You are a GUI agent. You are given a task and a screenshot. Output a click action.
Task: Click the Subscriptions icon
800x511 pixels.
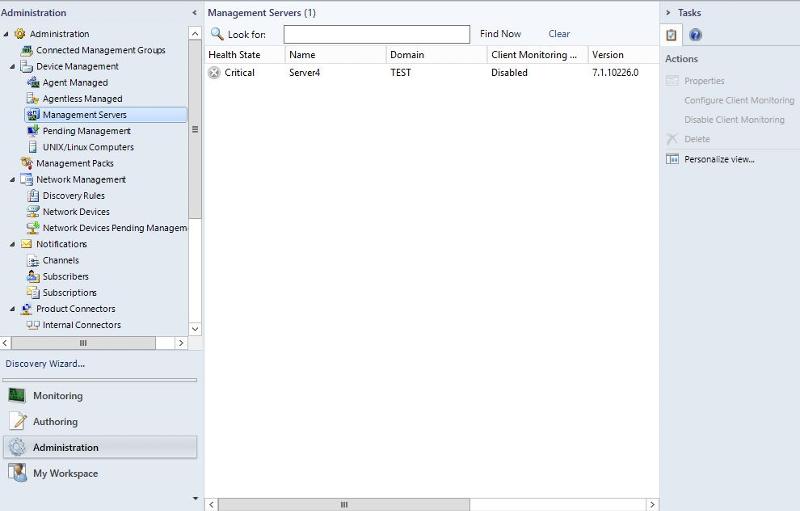pyautogui.click(x=33, y=293)
